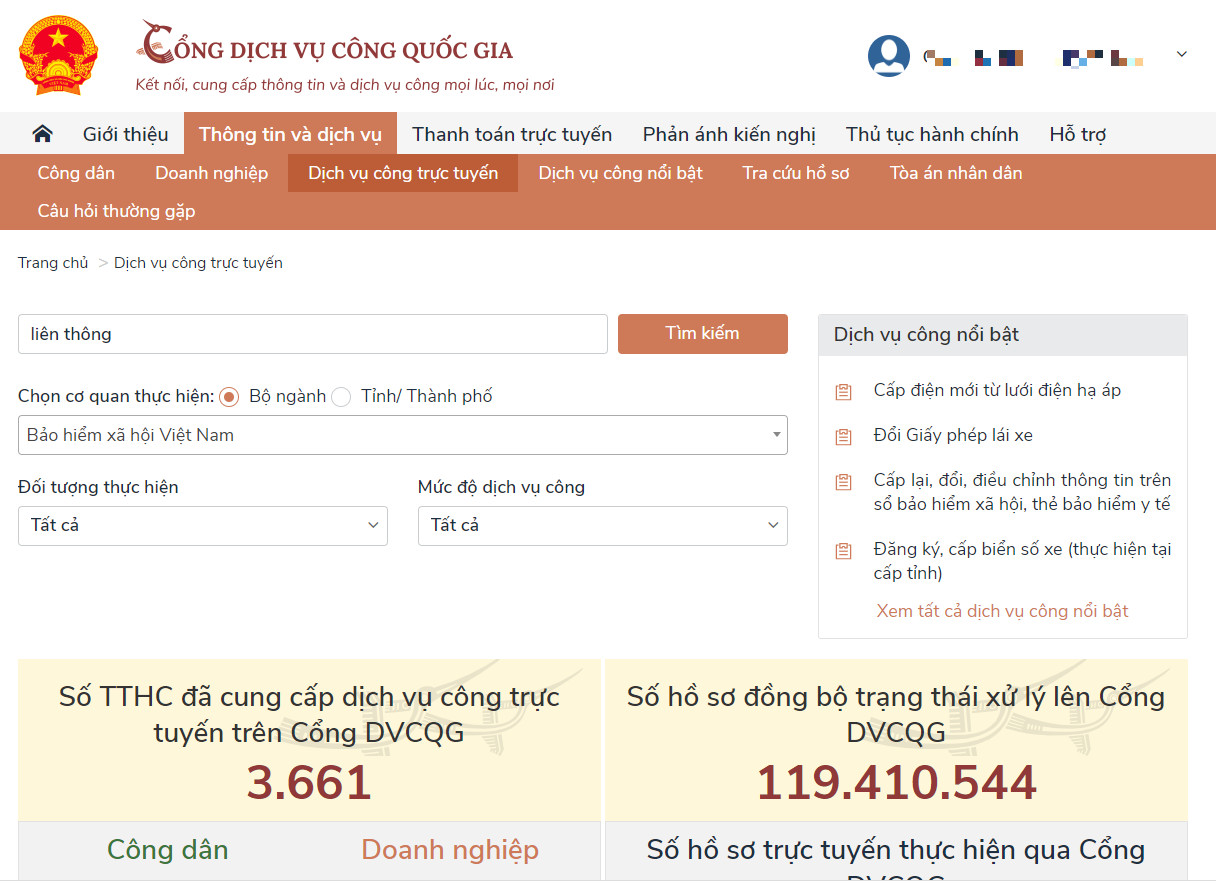Open the Đối tượng thực hiện dropdown
The height and width of the screenshot is (883, 1216).
pyautogui.click(x=203, y=525)
